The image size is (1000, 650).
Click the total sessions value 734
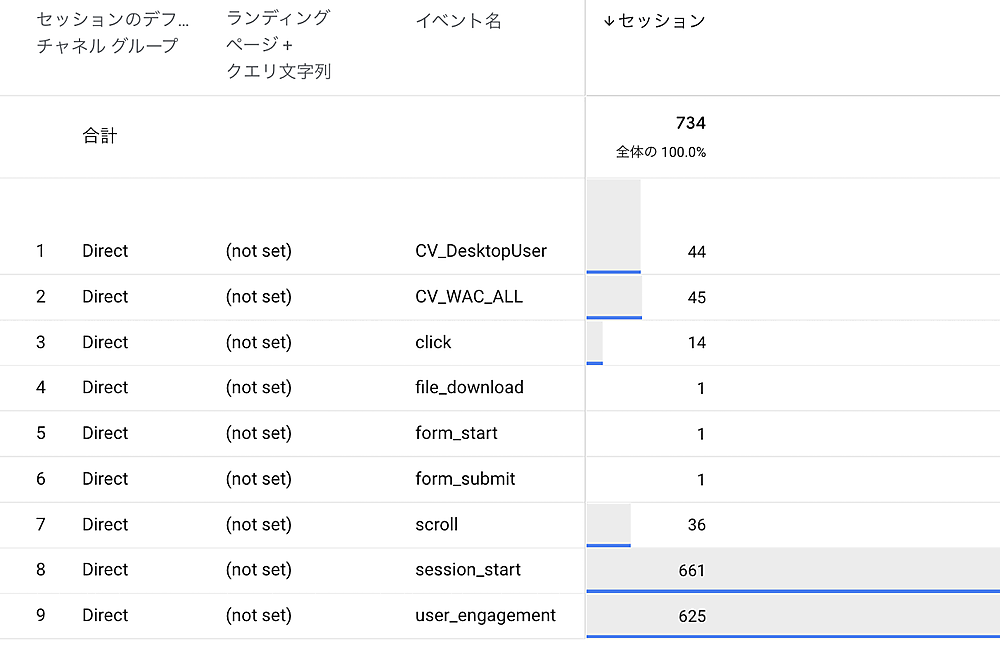pyautogui.click(x=690, y=123)
